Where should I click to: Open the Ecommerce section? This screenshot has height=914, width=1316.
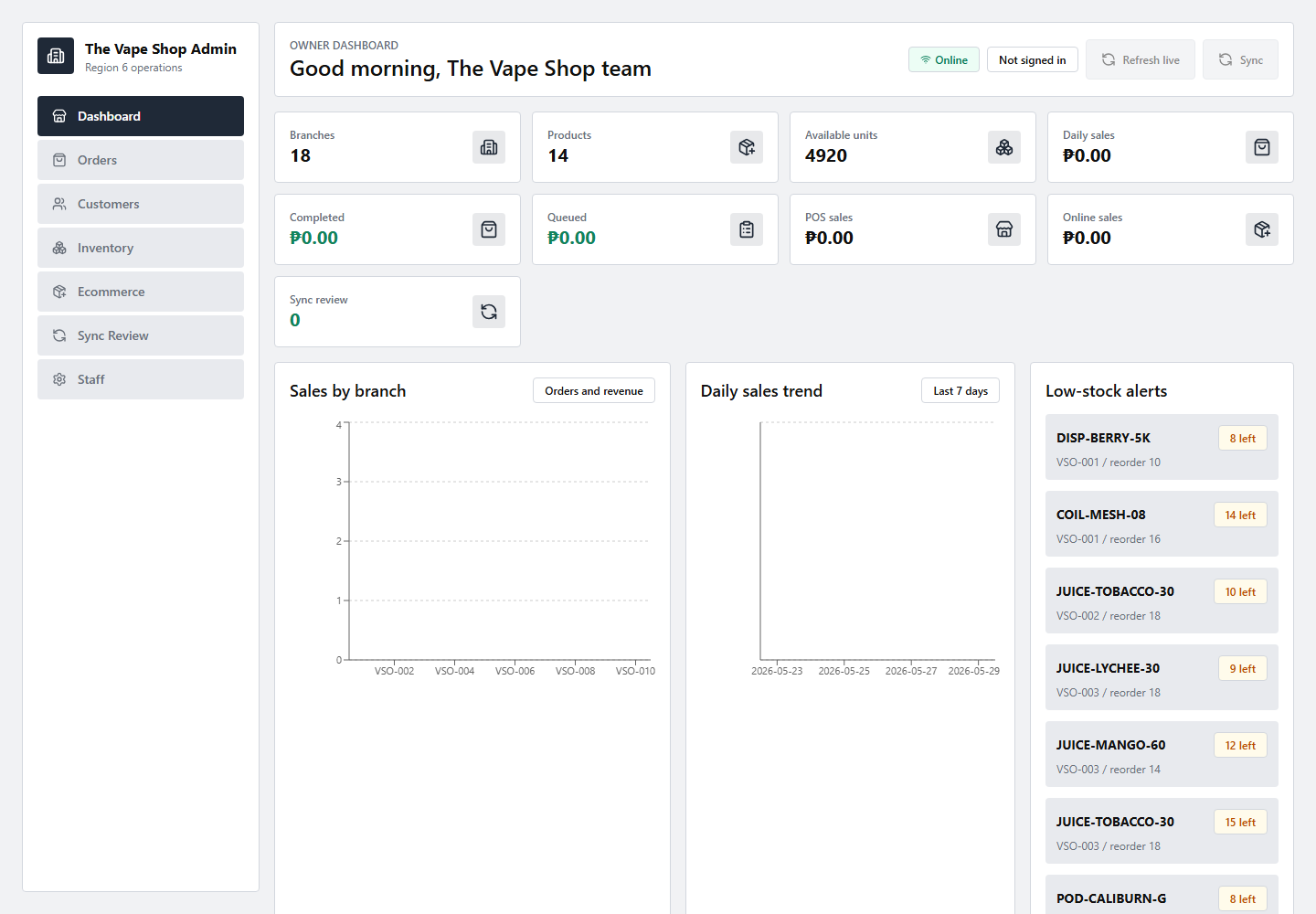[x=141, y=292]
